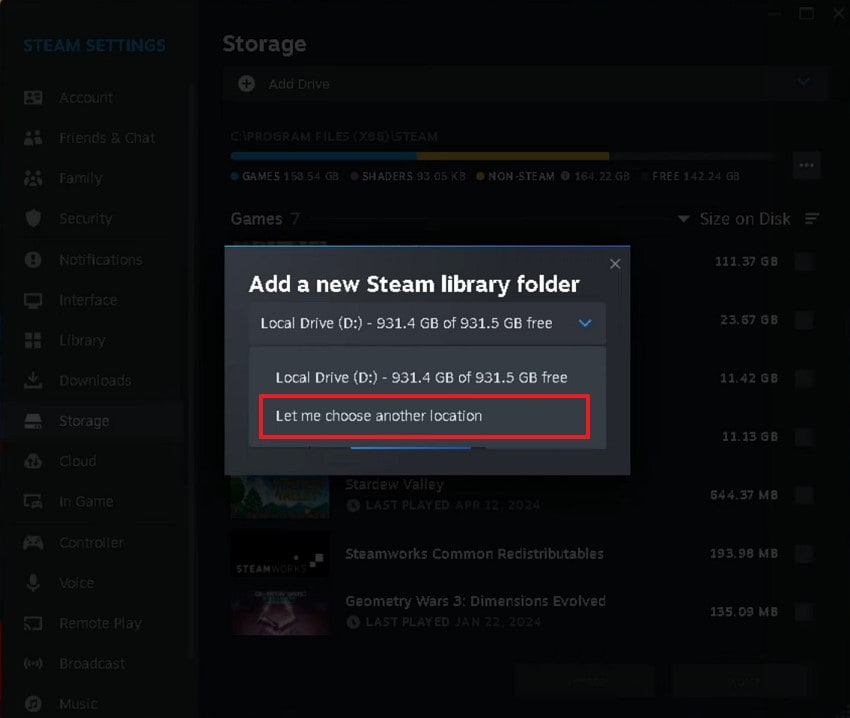Open Account settings tab
850x718 pixels.
pos(86,98)
